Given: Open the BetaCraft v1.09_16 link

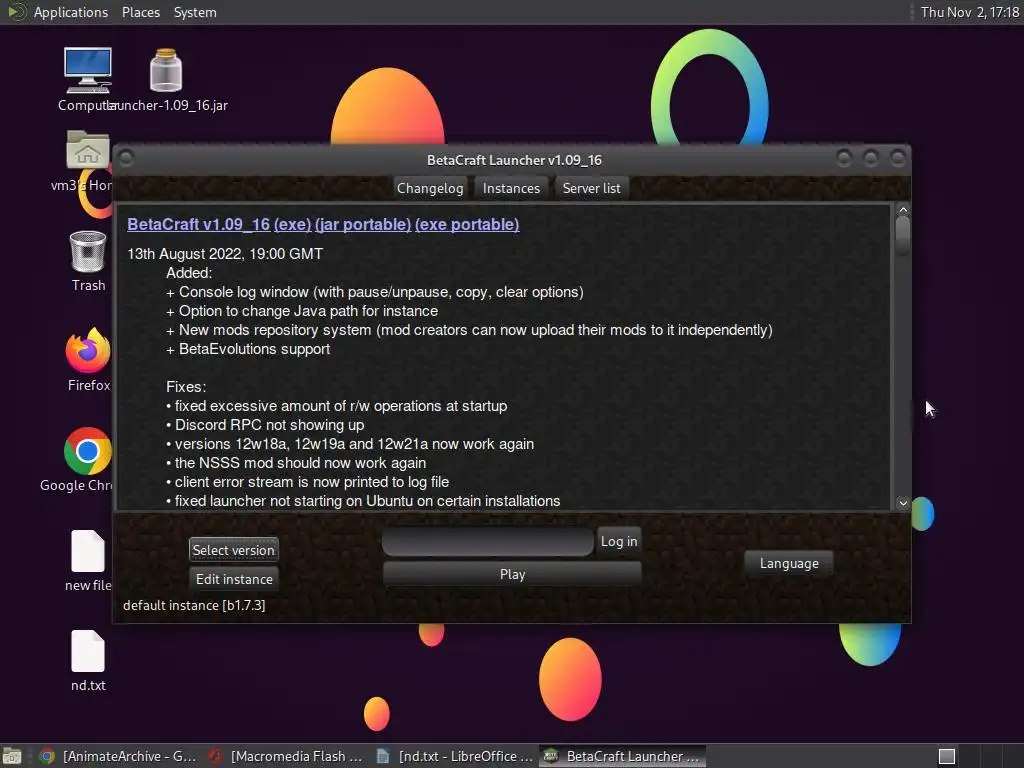Looking at the screenshot, I should click(x=199, y=225).
